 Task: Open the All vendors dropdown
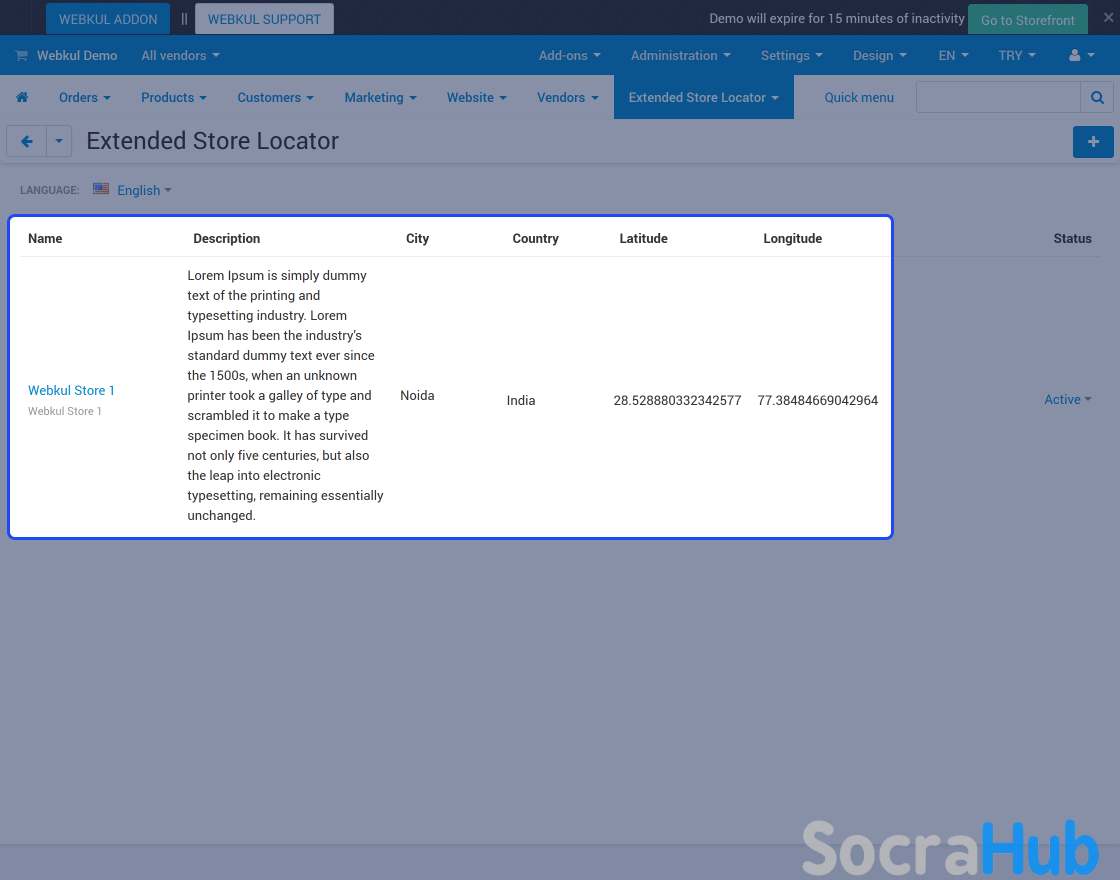[x=180, y=55]
